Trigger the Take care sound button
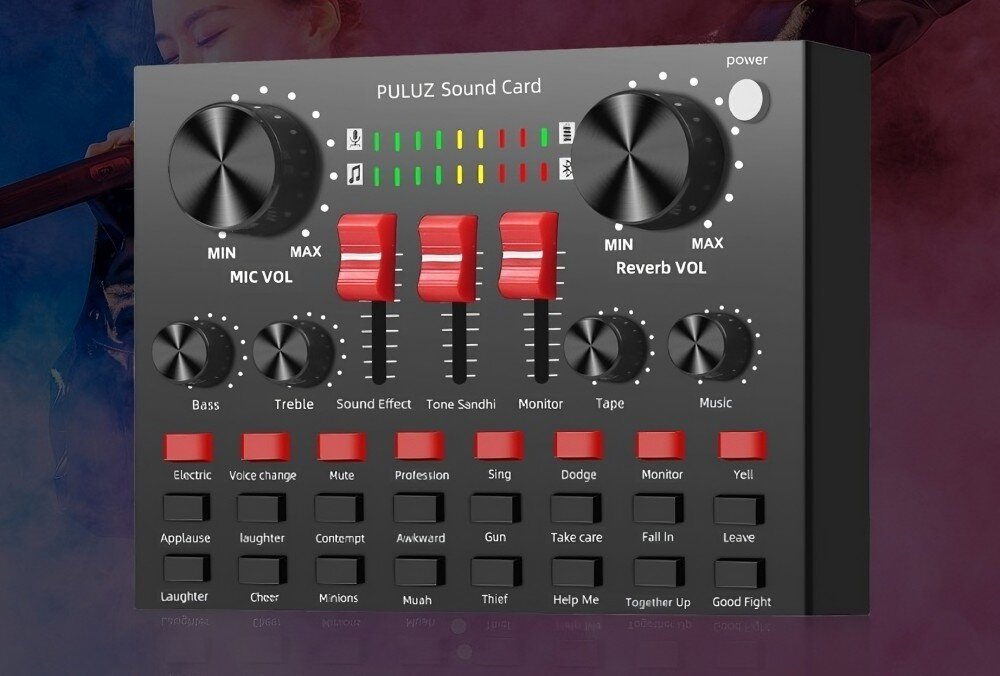Viewport: 1000px width, 676px height. click(576, 508)
